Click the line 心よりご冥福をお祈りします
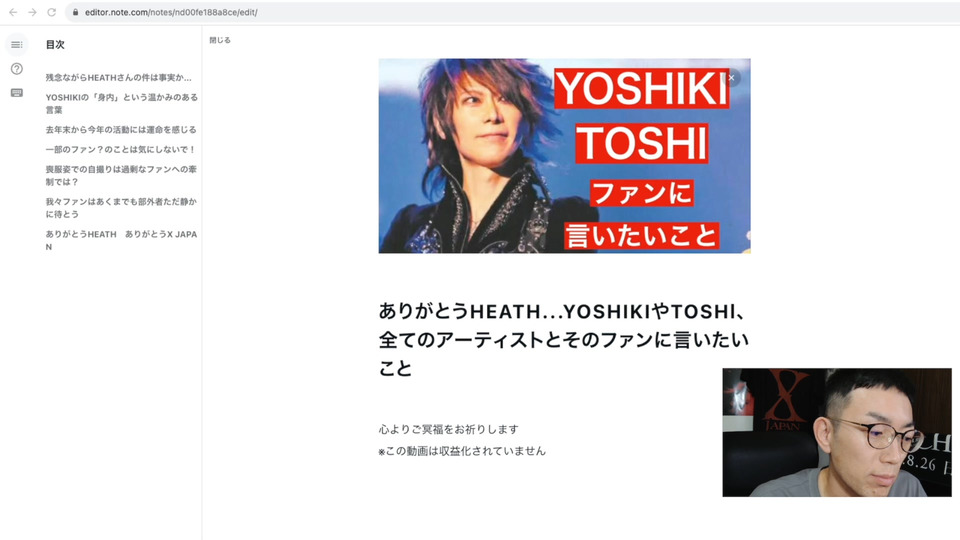 (449, 429)
